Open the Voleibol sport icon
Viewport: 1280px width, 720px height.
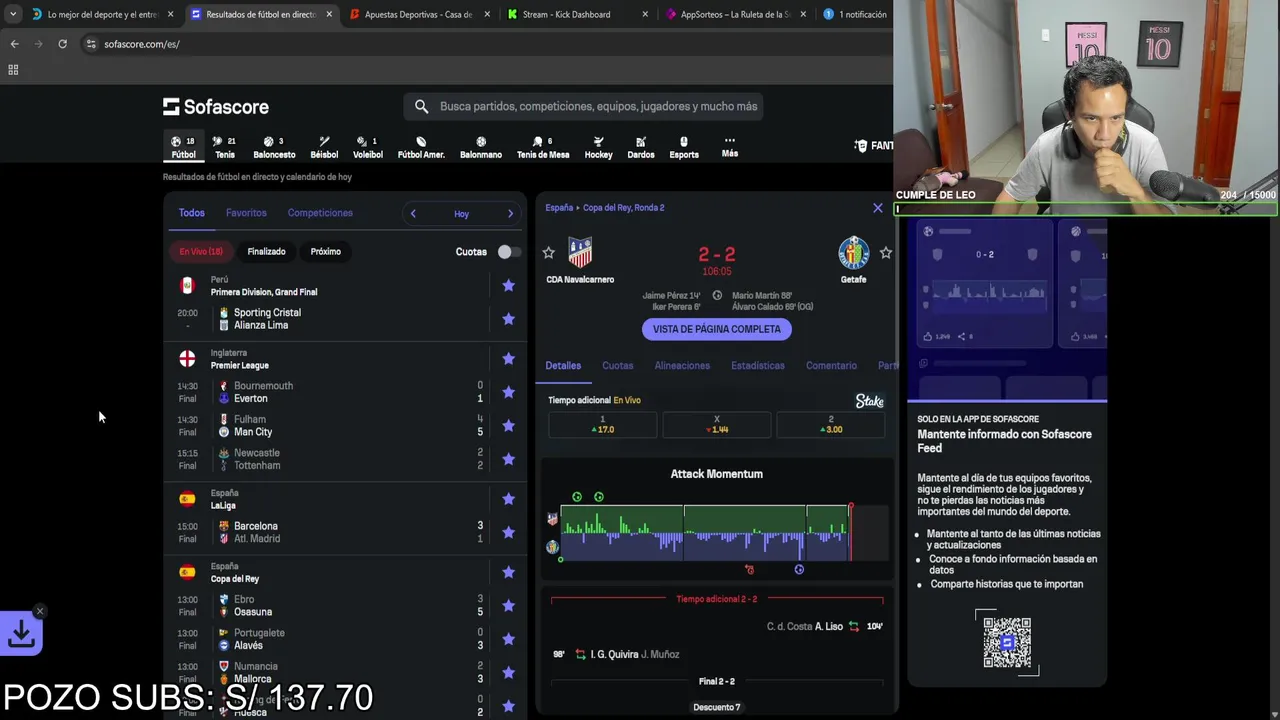[x=367, y=147]
